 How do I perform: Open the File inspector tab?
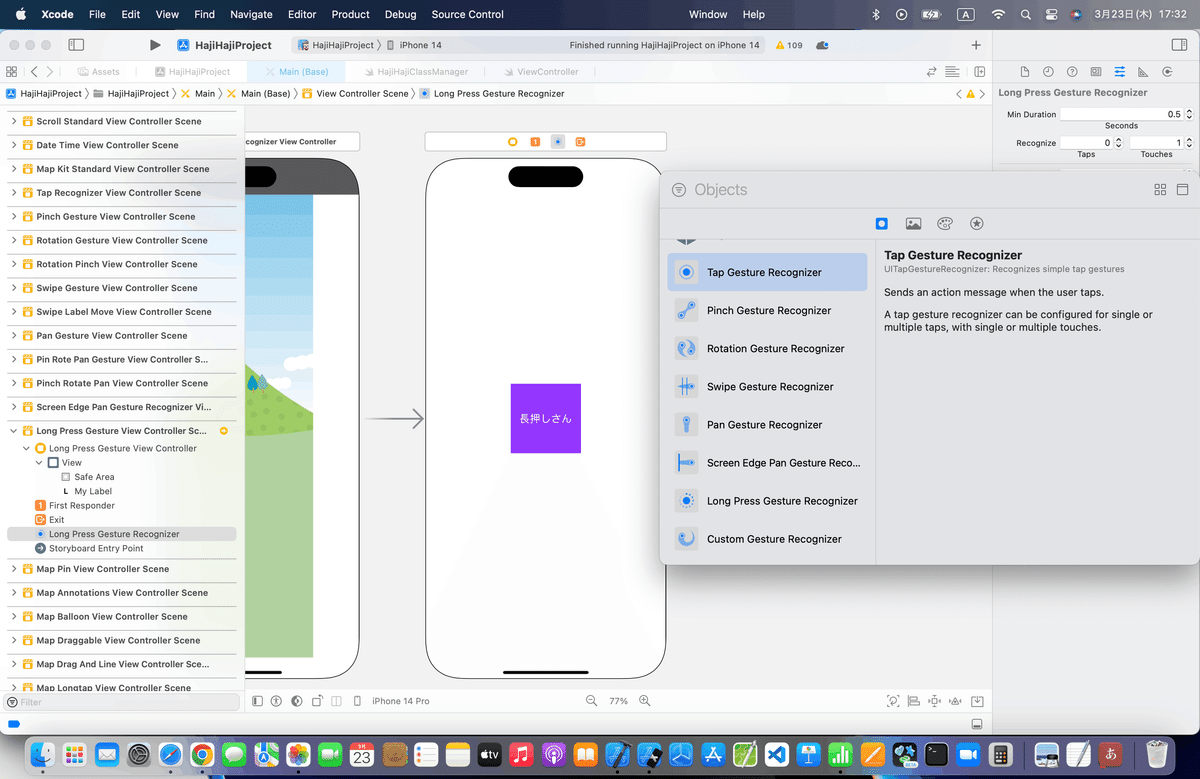(1024, 72)
